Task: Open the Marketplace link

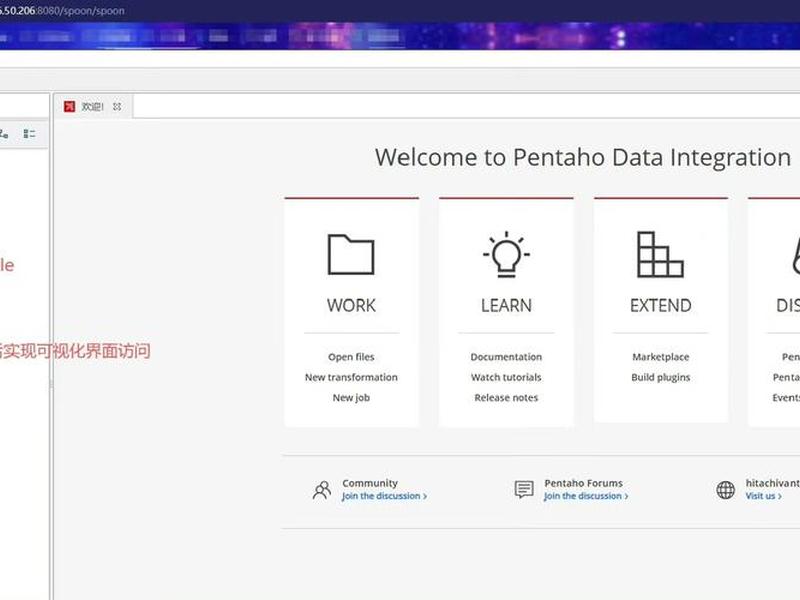Action: [x=661, y=357]
